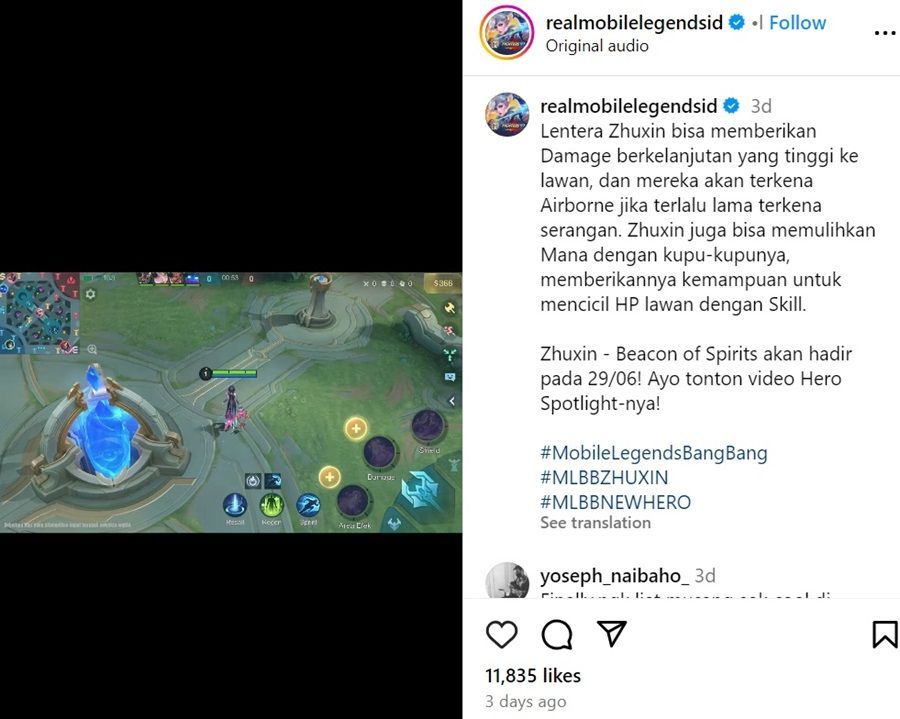Click the yoseph_naibaho_ commenter avatar

coord(507,581)
